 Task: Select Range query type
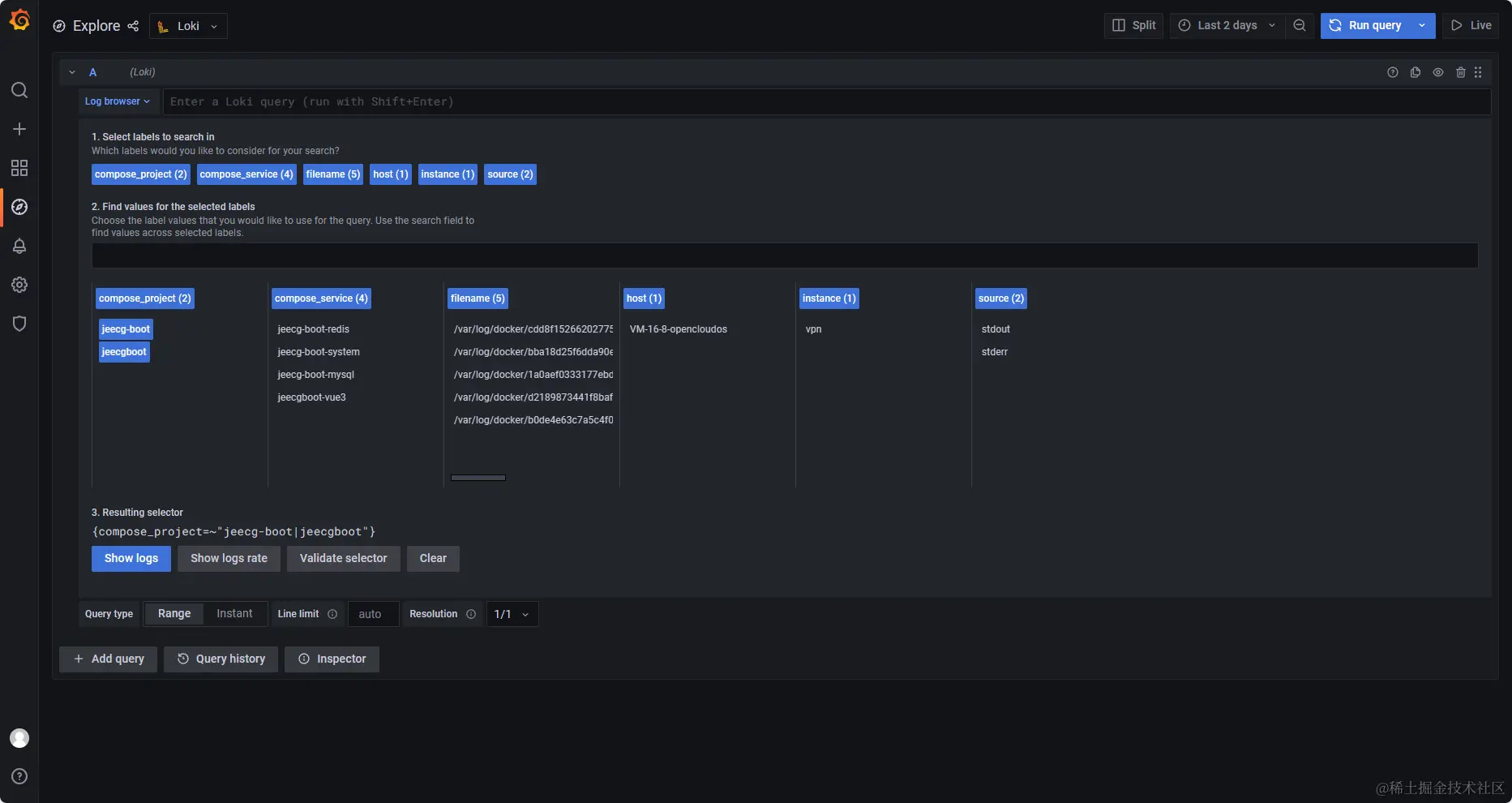(x=174, y=614)
